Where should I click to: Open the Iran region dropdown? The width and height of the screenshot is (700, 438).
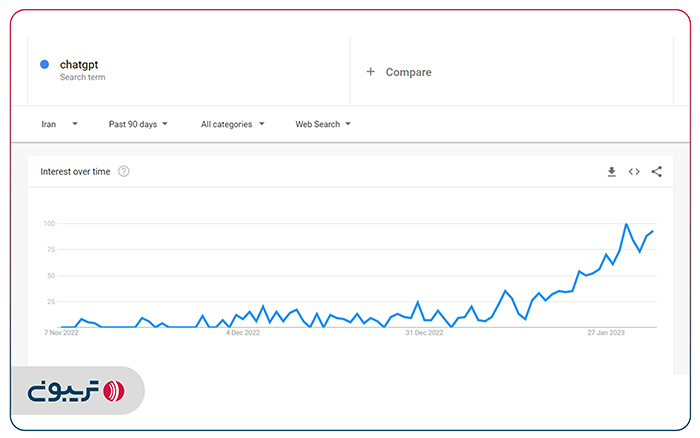[x=59, y=124]
